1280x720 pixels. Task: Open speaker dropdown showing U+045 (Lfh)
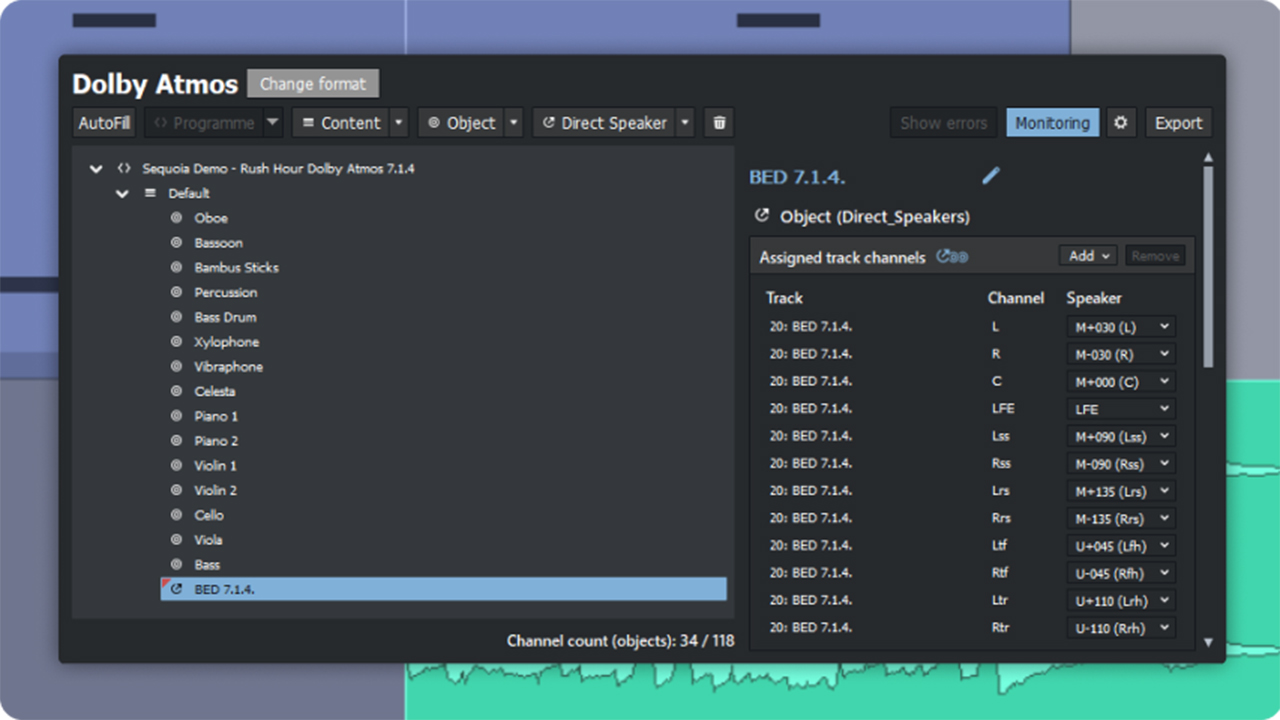click(1121, 546)
